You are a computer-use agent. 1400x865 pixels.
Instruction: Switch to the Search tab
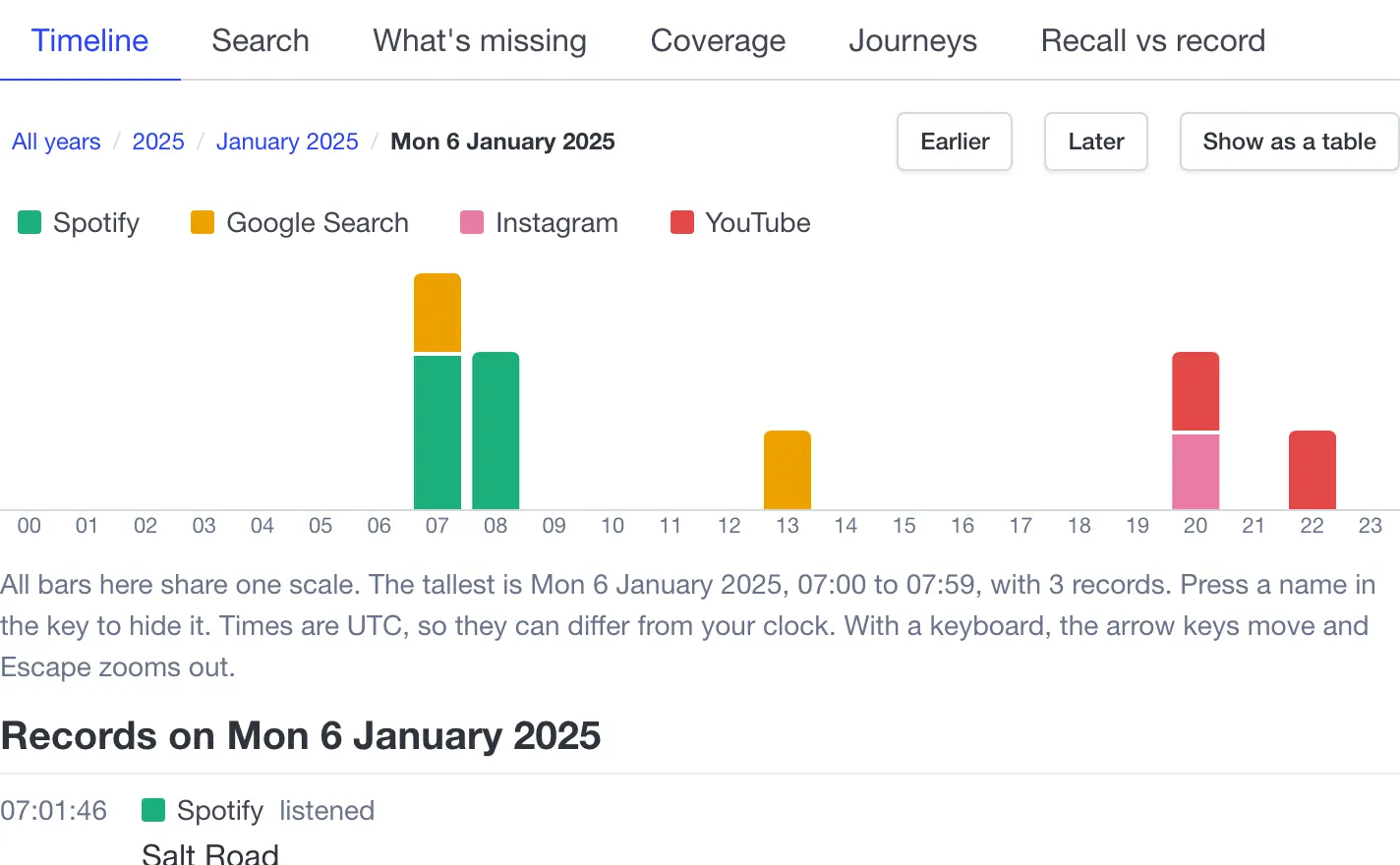tap(261, 40)
